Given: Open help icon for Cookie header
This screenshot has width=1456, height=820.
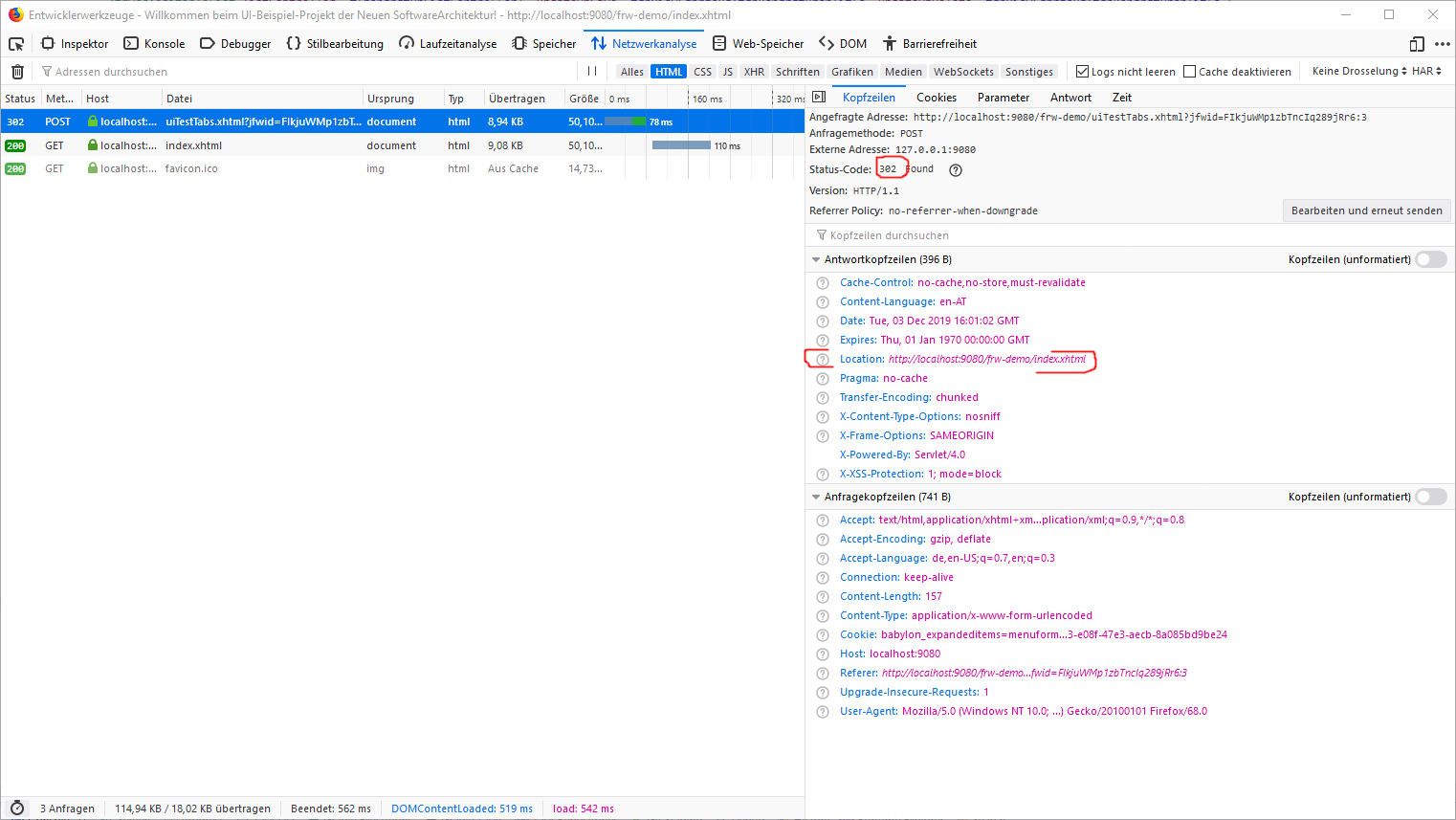Looking at the screenshot, I should (x=823, y=635).
